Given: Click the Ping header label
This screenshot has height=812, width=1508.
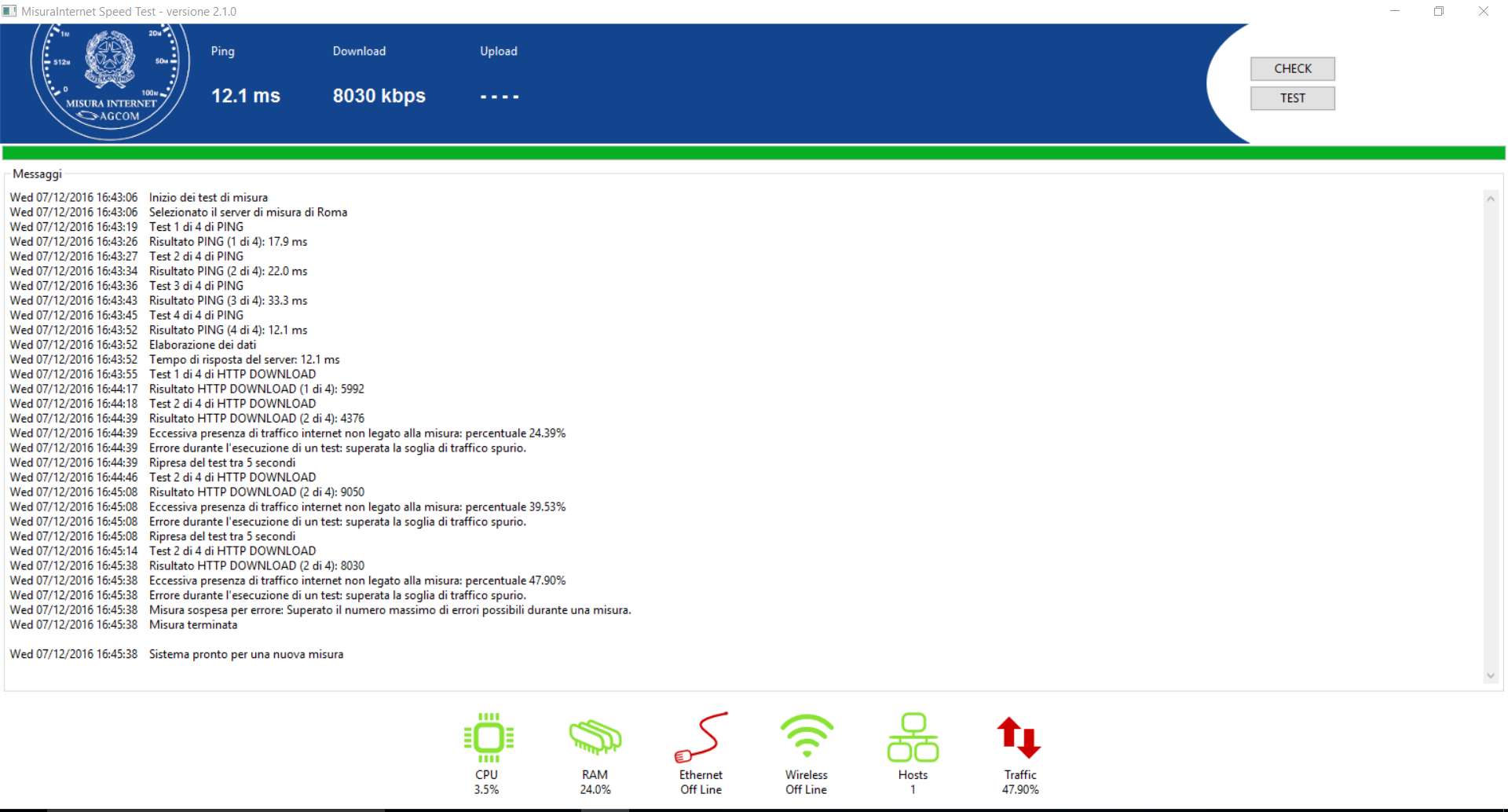Looking at the screenshot, I should (222, 51).
